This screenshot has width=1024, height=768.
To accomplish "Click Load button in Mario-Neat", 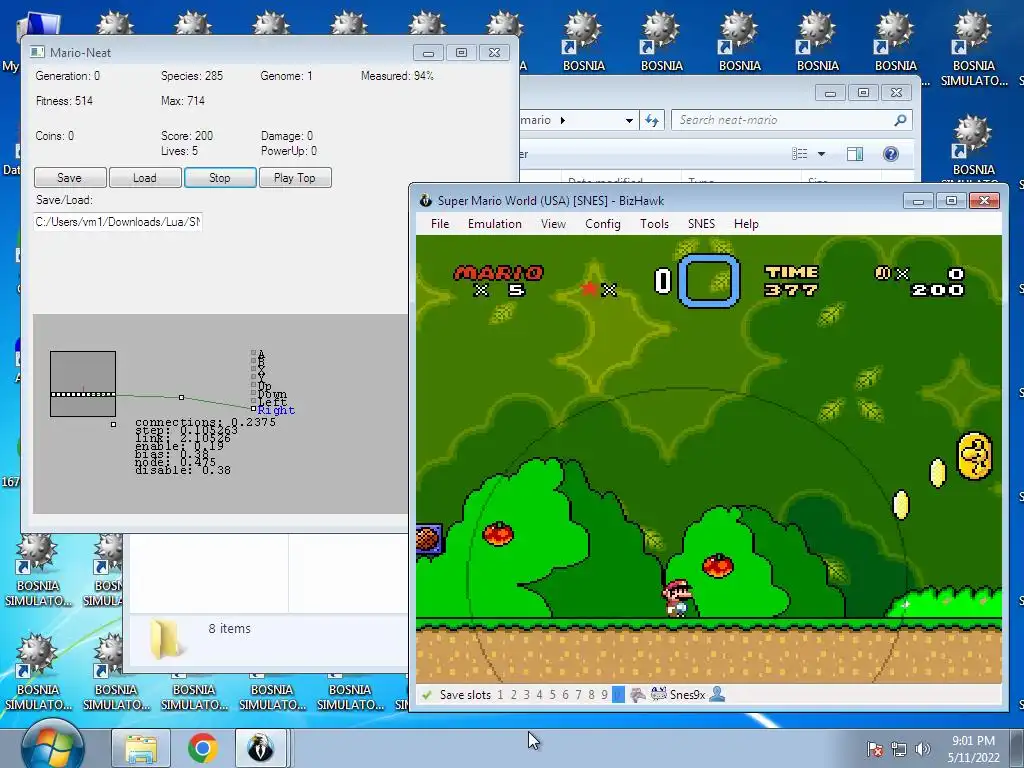I will coord(145,178).
